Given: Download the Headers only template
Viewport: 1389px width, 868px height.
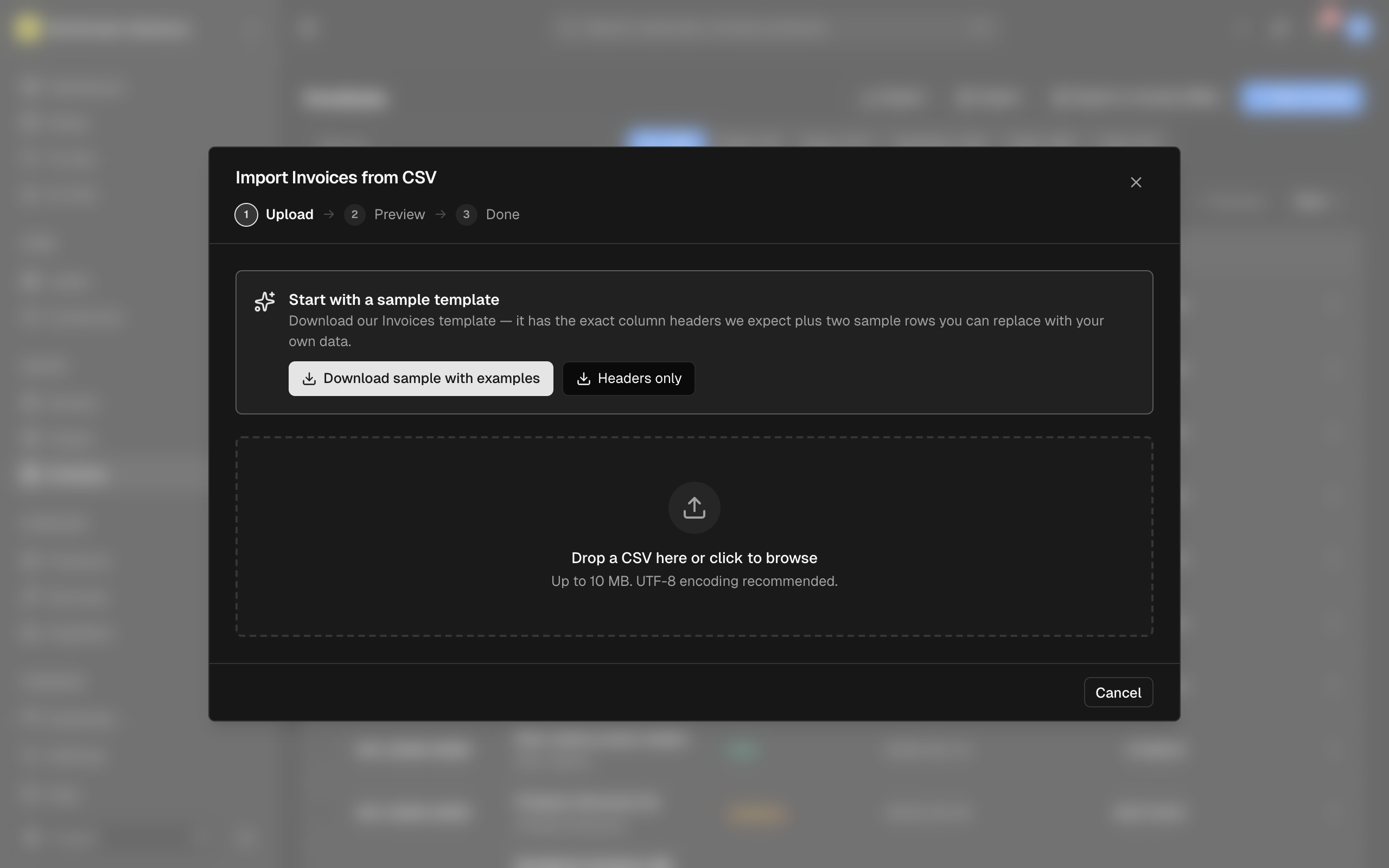Looking at the screenshot, I should pyautogui.click(x=628, y=378).
